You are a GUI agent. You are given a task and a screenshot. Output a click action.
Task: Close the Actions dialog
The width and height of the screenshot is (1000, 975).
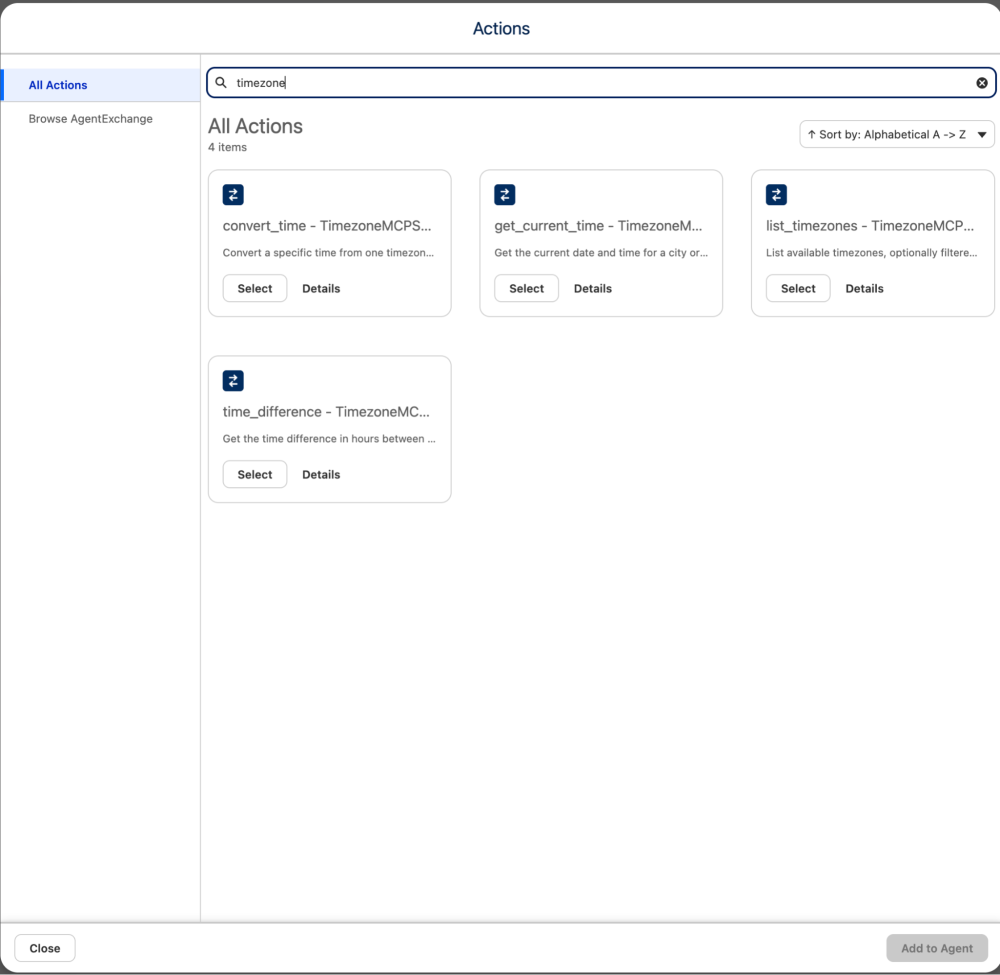(x=45, y=948)
